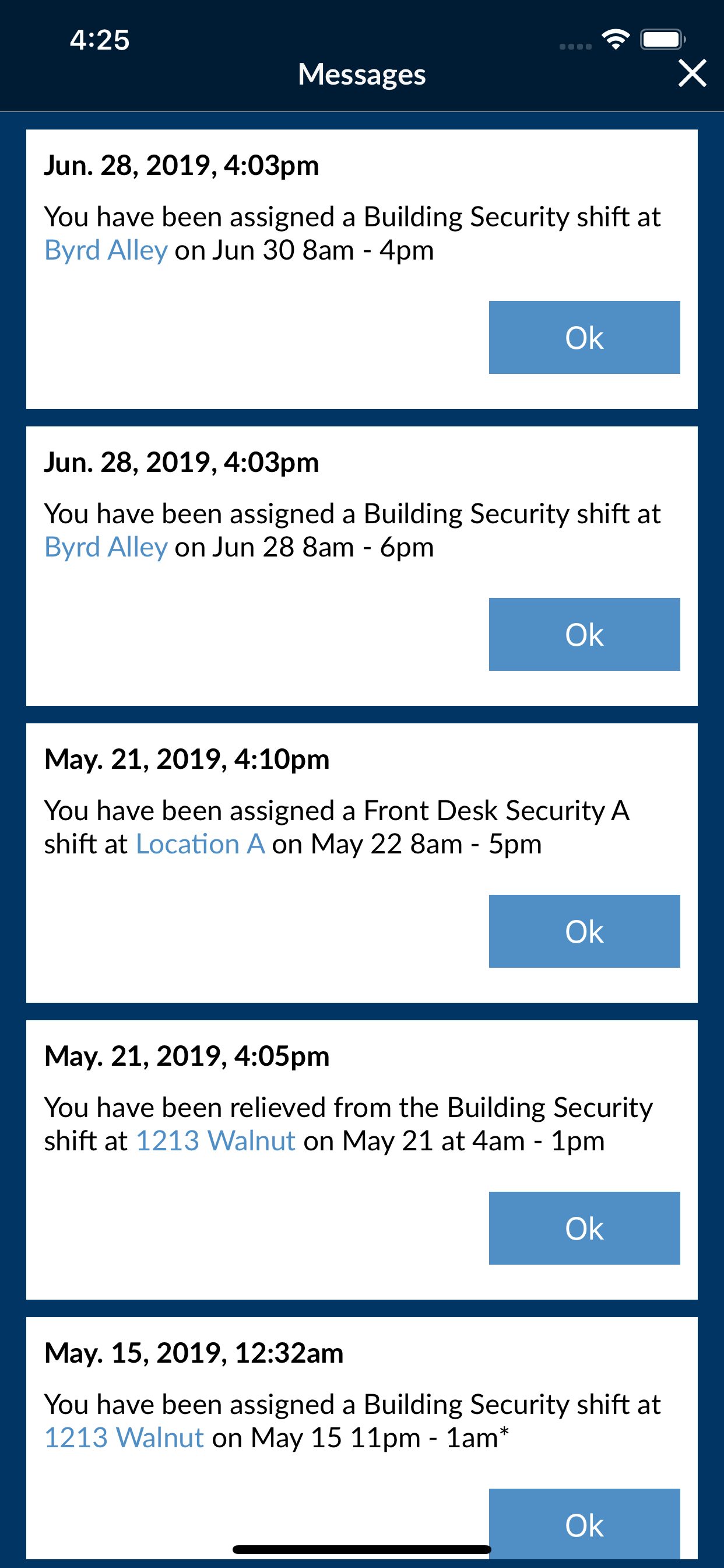This screenshot has width=724, height=1568.
Task: Tap the May. 15, 2019, 12:32am timestamp
Action: click(194, 1354)
